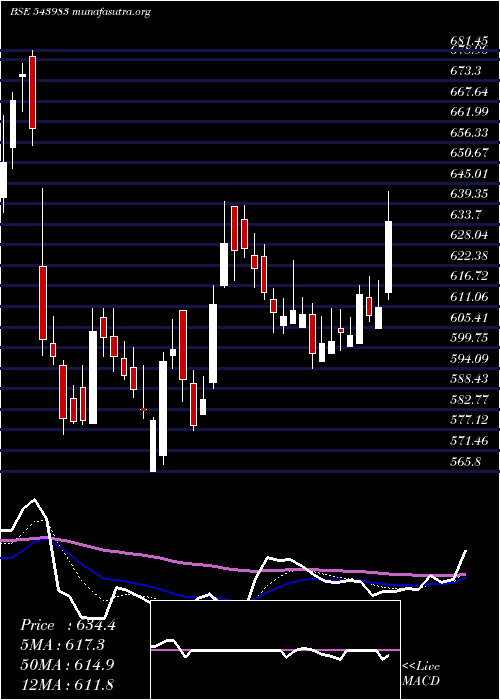This screenshot has height=700, width=500.
Task: Click the 565.8 price label
Action: click(466, 461)
